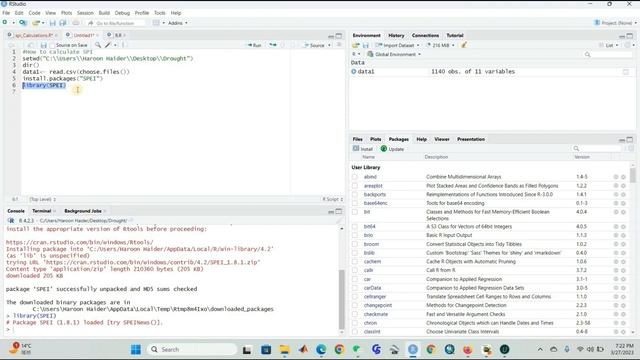Image resolution: width=640 pixels, height=360 pixels.
Task: Click the code tools wand icon
Action: (x=108, y=45)
